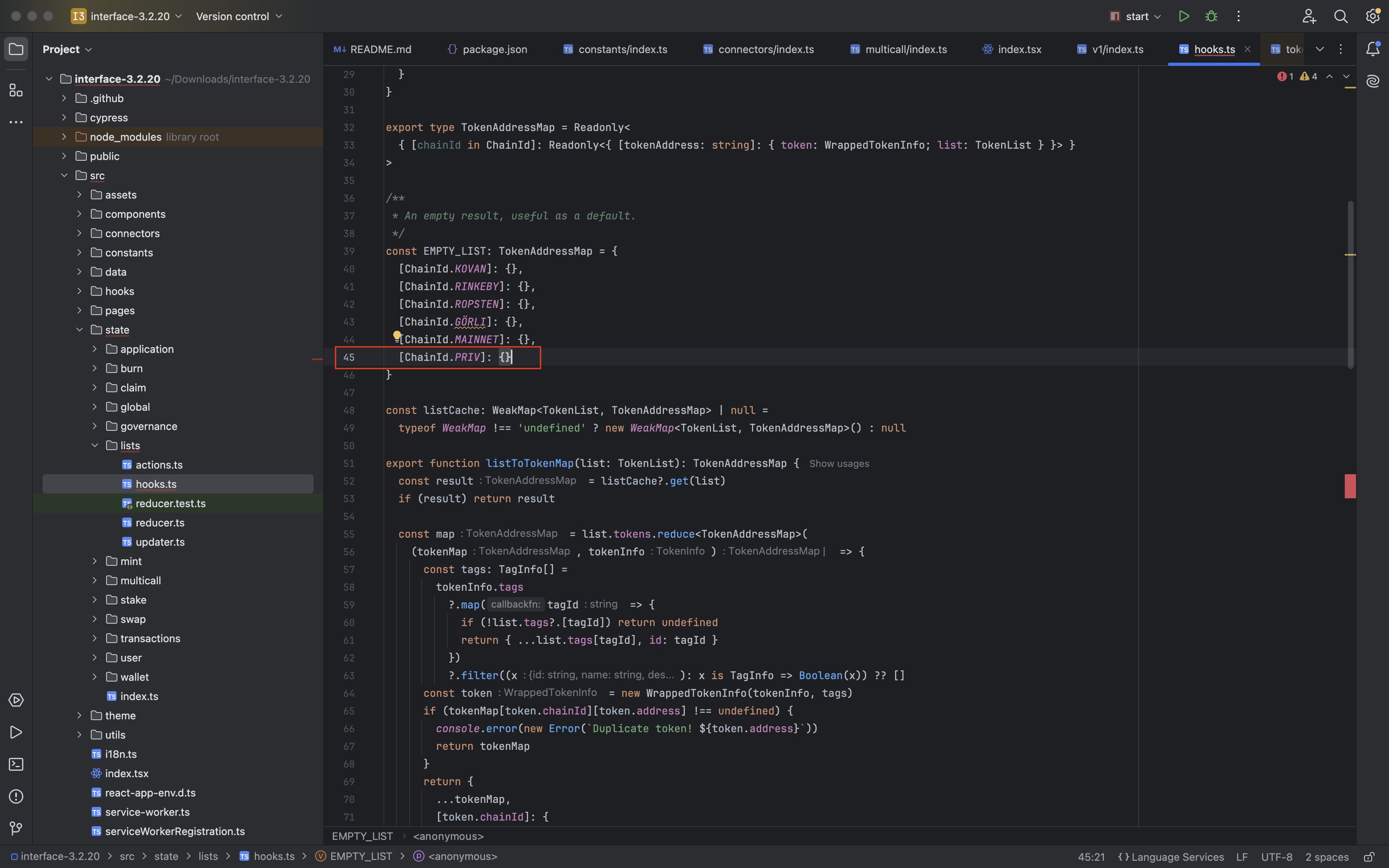This screenshot has width=1389, height=868.
Task: Select the Notifications bell icon
Action: 1375,49
